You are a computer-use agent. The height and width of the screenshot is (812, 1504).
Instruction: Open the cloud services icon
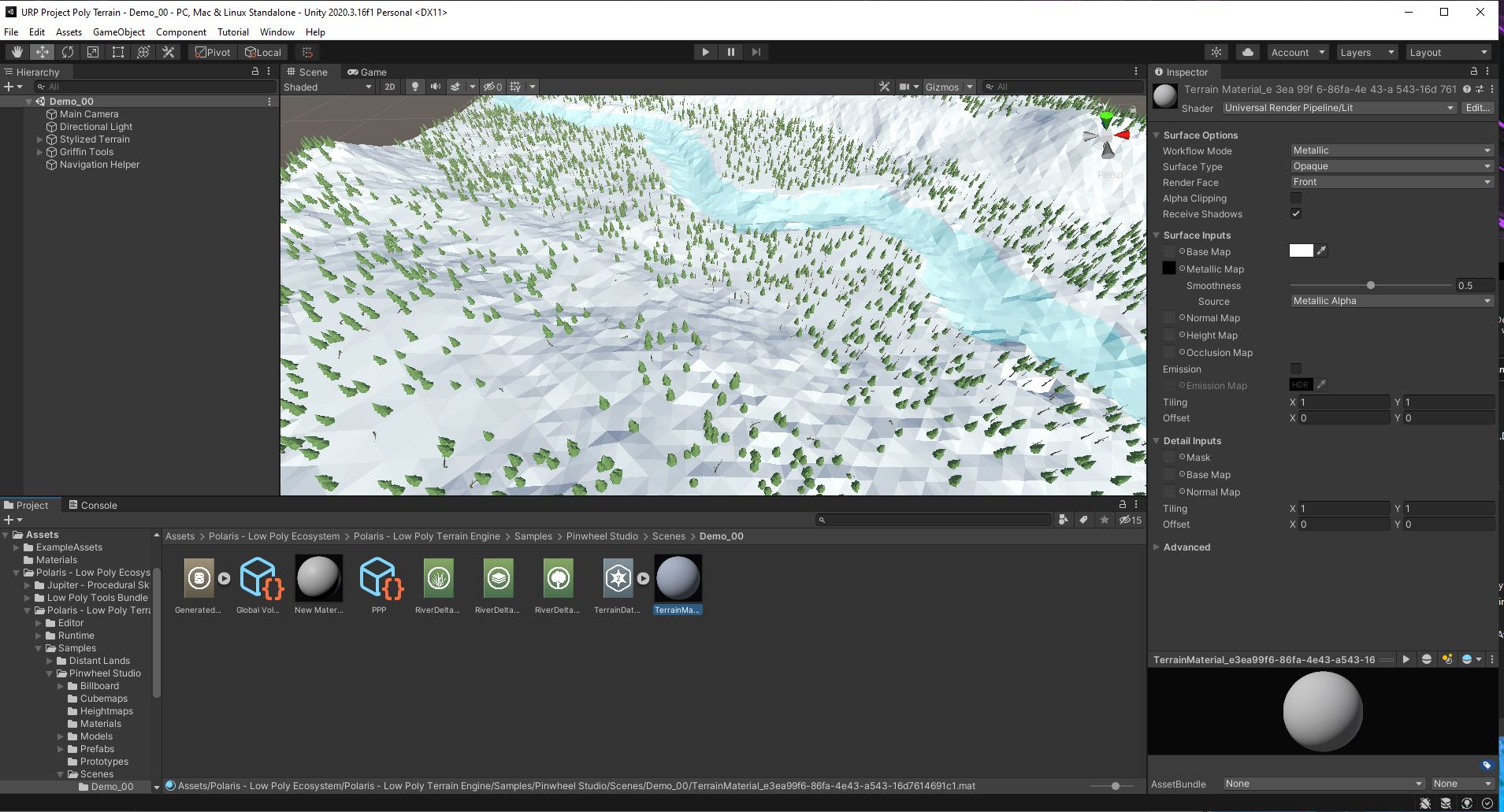tap(1248, 52)
